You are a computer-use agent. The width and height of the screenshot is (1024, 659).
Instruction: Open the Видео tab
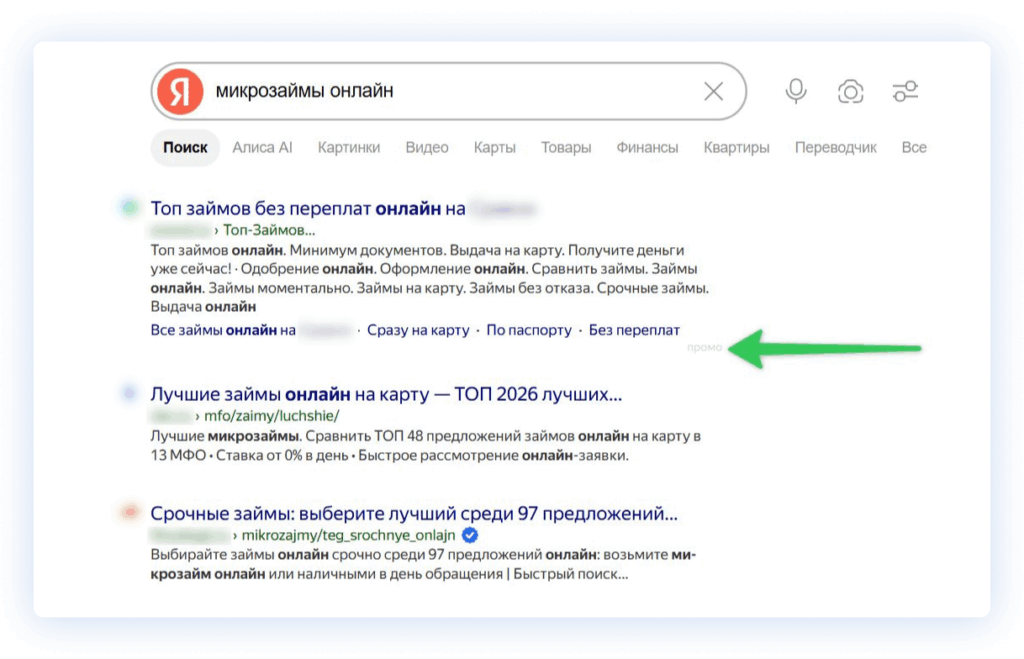pos(427,148)
